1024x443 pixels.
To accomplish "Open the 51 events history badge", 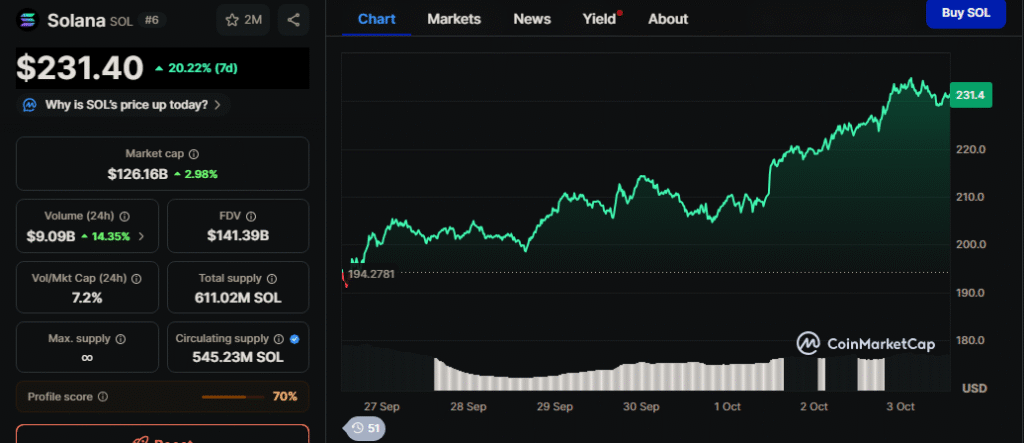I will pos(365,428).
